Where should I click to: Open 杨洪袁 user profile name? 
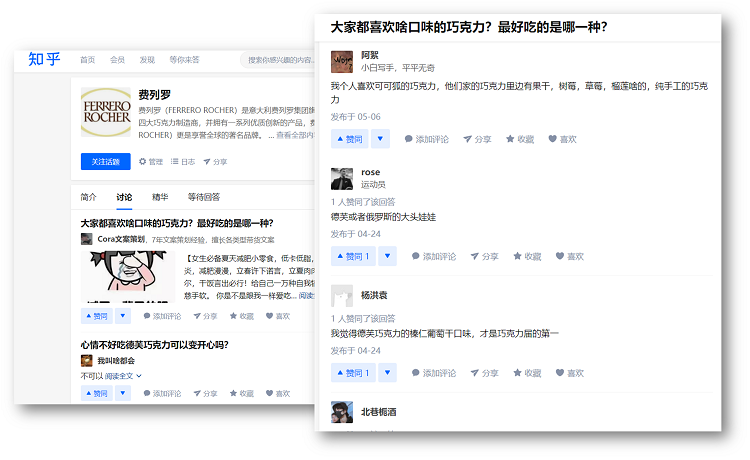[374, 295]
